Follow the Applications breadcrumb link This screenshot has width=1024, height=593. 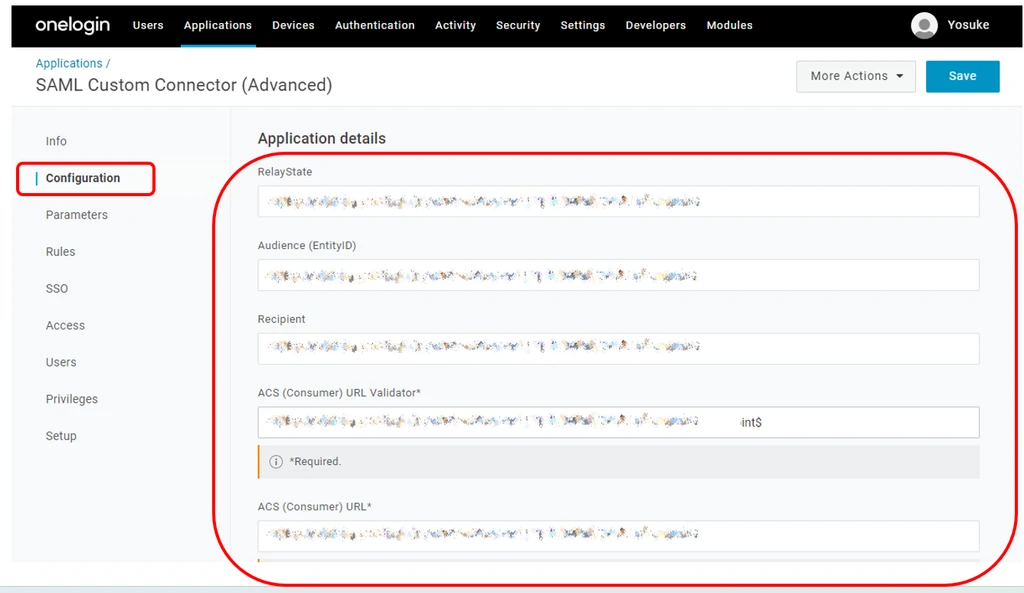69,63
